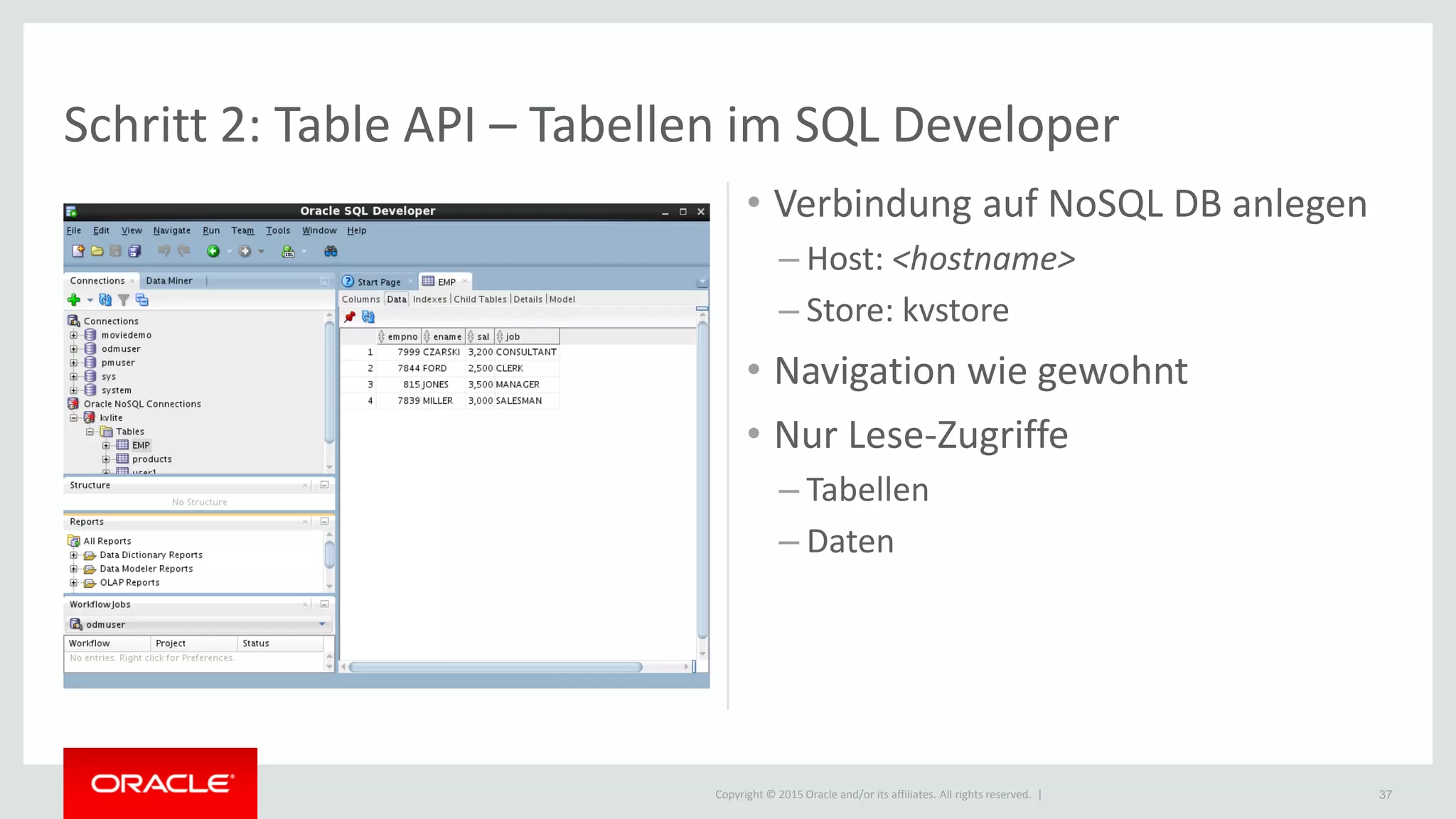The image size is (1456, 819).
Task: Click the Redo arrow icon
Action: (x=184, y=251)
